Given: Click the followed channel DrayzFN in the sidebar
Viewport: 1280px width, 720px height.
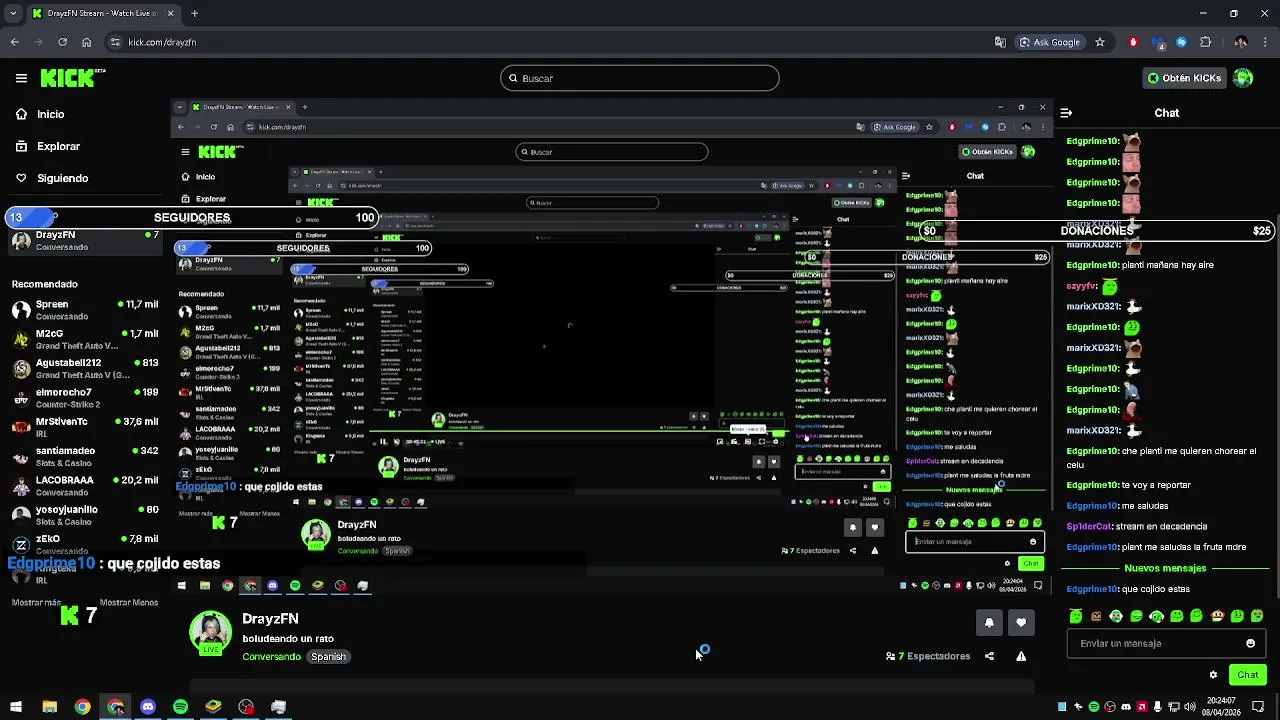Looking at the screenshot, I should [x=85, y=240].
